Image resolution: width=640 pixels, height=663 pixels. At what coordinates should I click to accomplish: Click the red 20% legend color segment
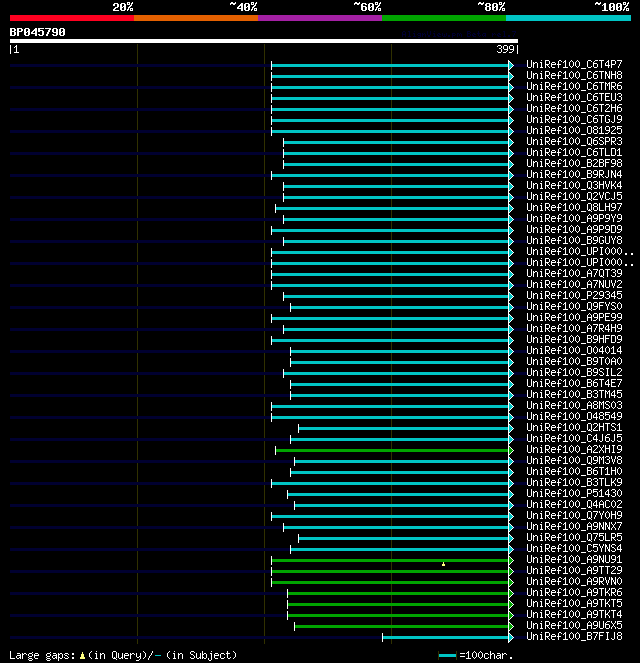72,18
